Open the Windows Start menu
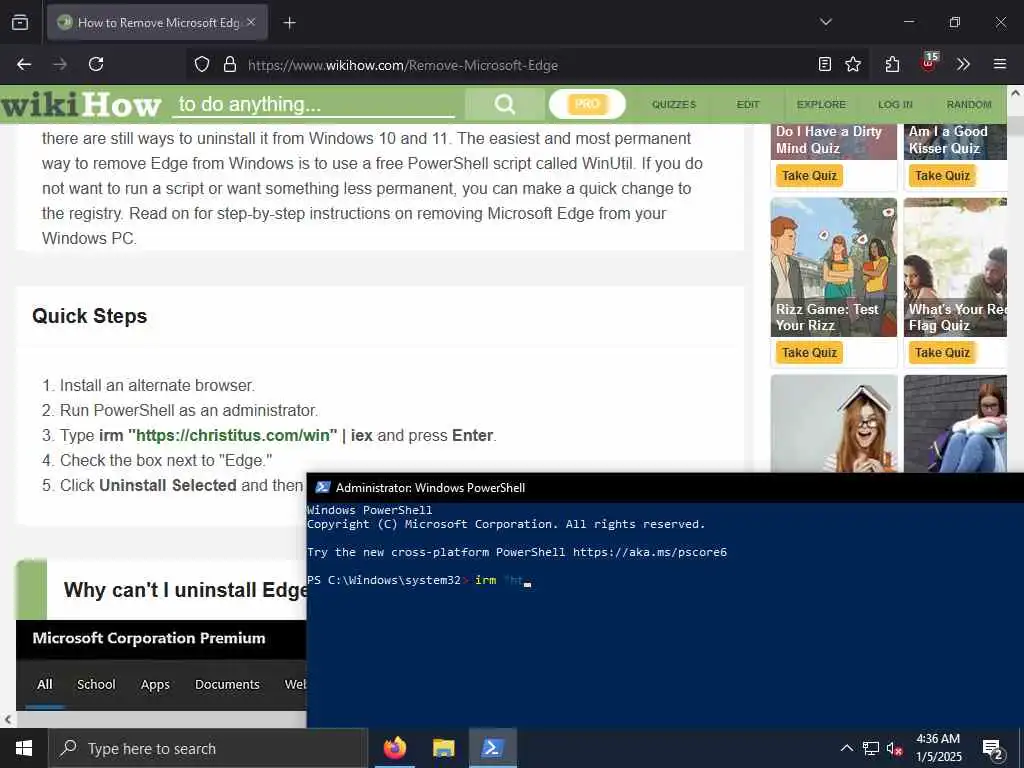 24,748
